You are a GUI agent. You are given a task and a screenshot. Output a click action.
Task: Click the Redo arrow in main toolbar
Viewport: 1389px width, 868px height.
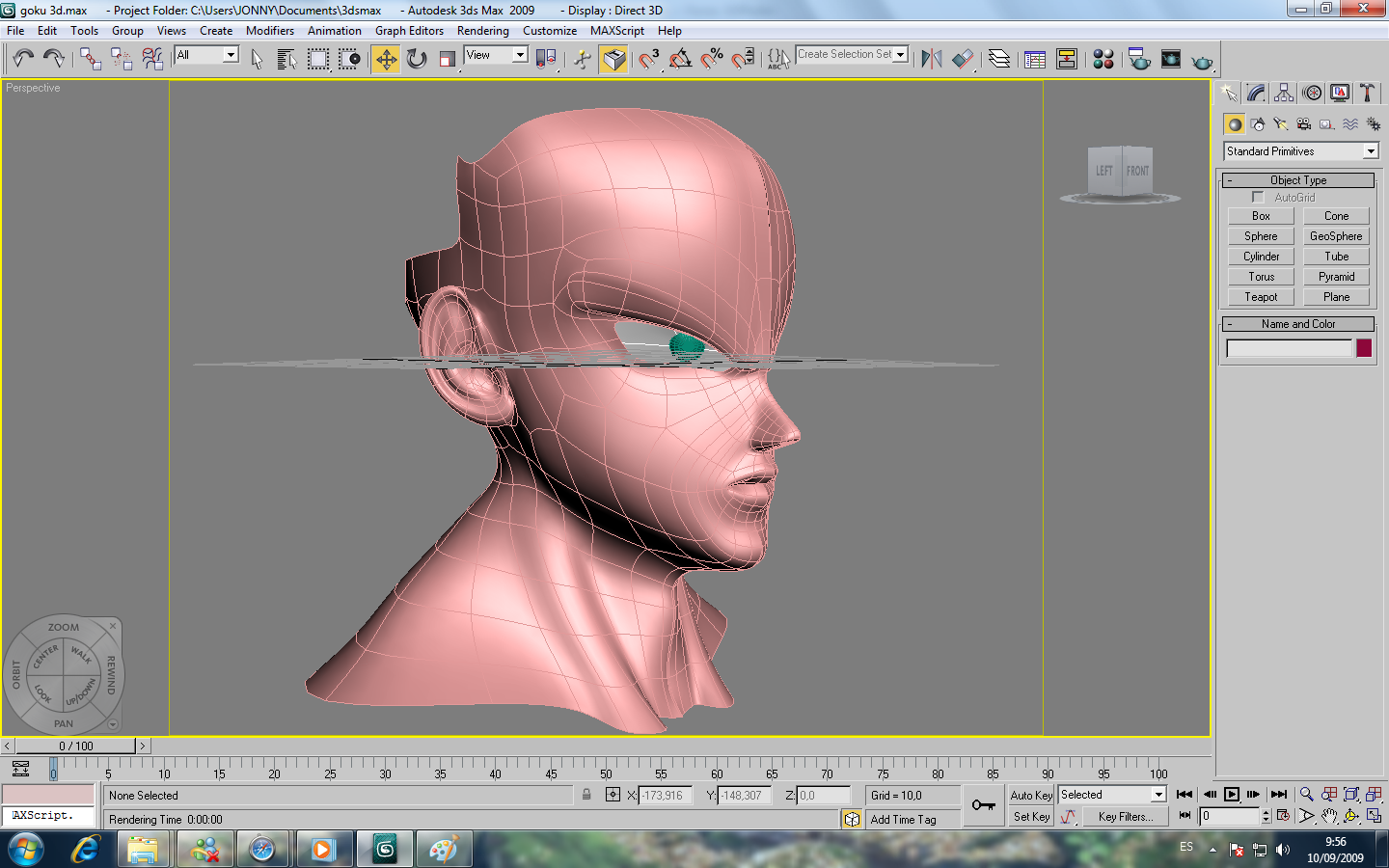54,59
